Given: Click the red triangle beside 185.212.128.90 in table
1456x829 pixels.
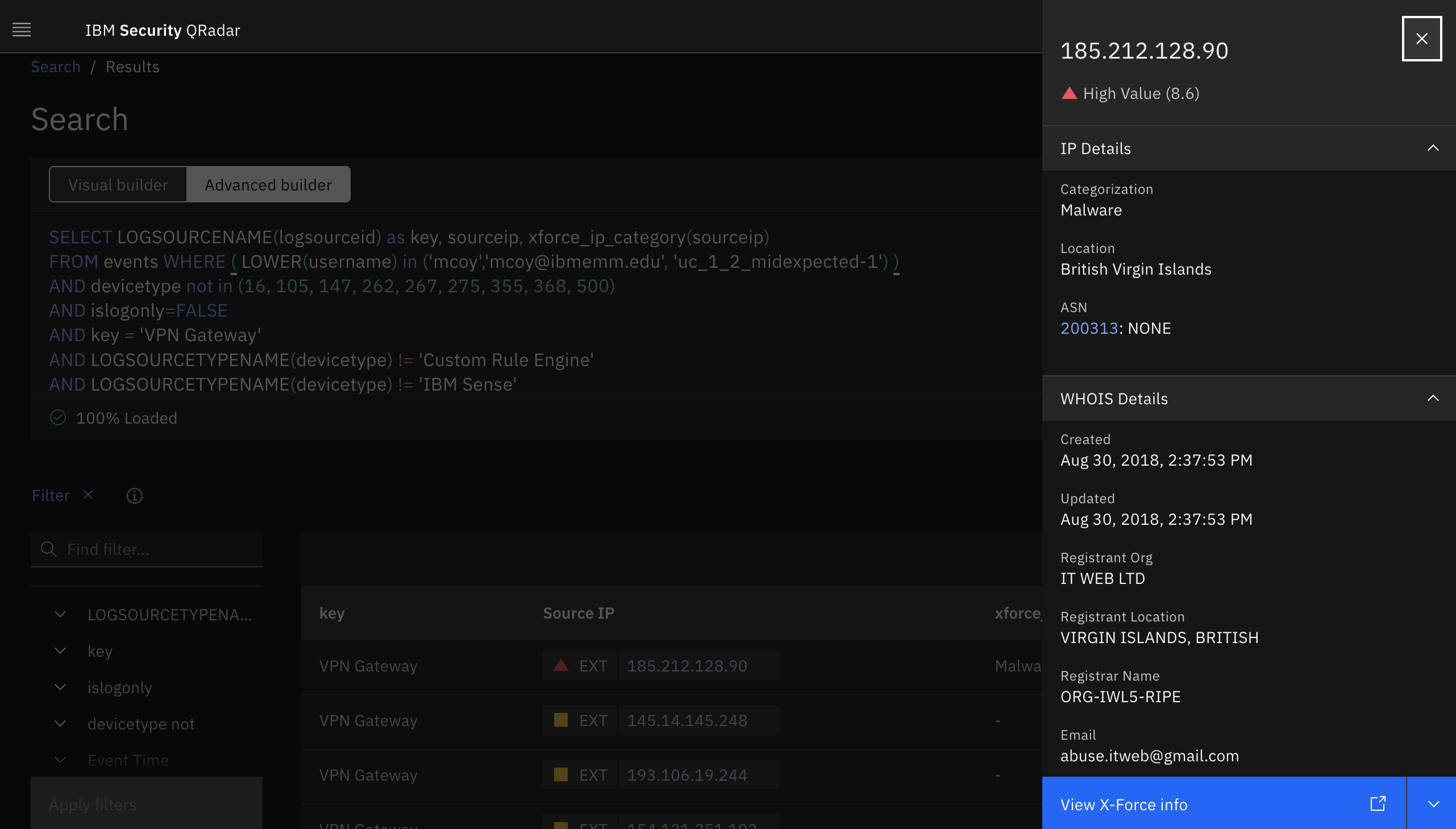Looking at the screenshot, I should pyautogui.click(x=560, y=665).
